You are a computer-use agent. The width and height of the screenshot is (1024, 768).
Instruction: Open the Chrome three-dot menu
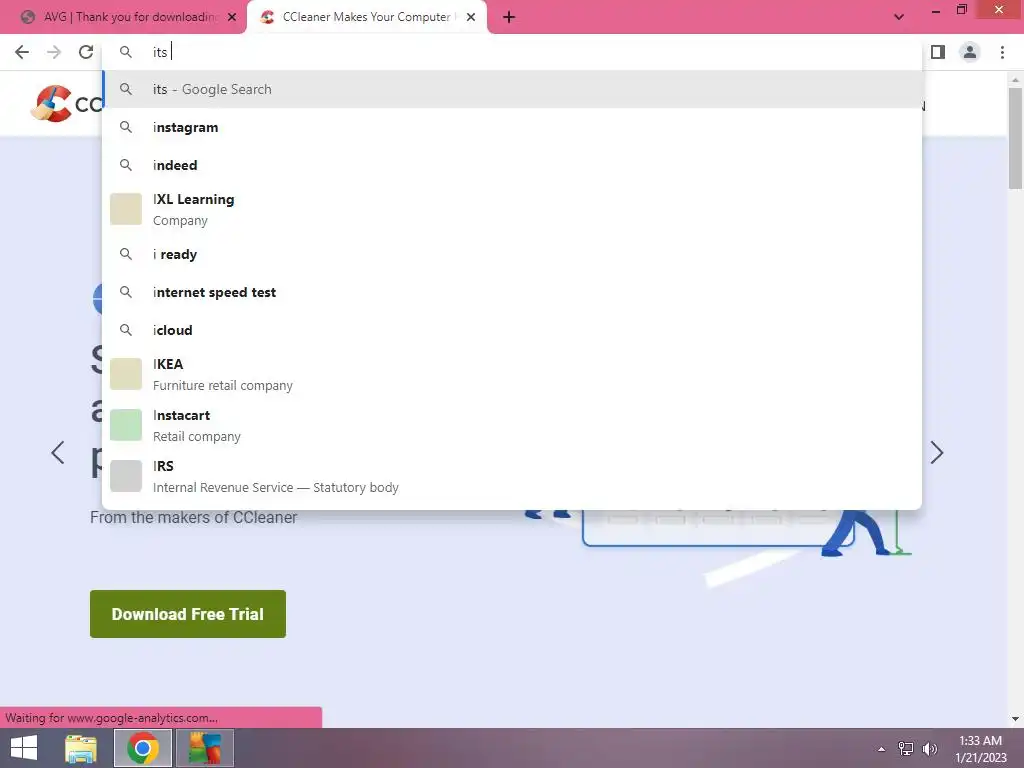(x=1002, y=52)
